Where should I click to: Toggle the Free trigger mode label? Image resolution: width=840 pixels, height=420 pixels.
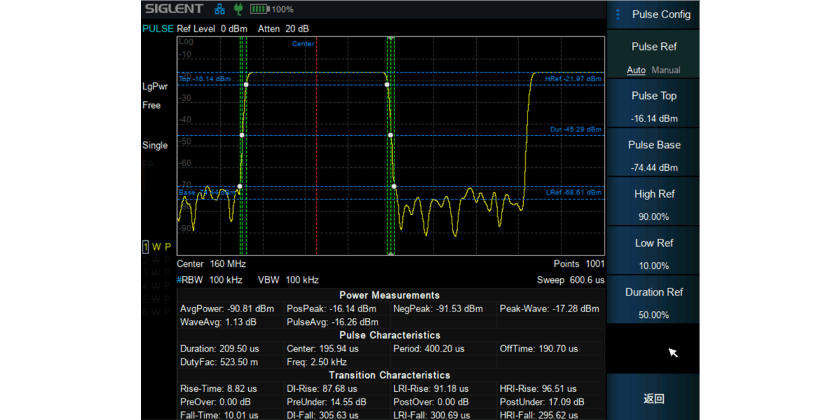(152, 105)
